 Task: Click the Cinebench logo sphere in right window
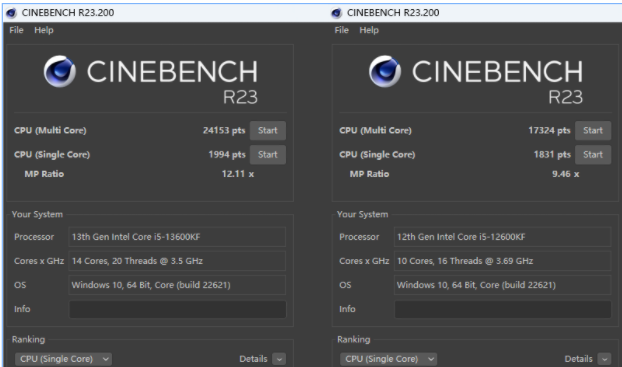pyautogui.click(x=385, y=71)
